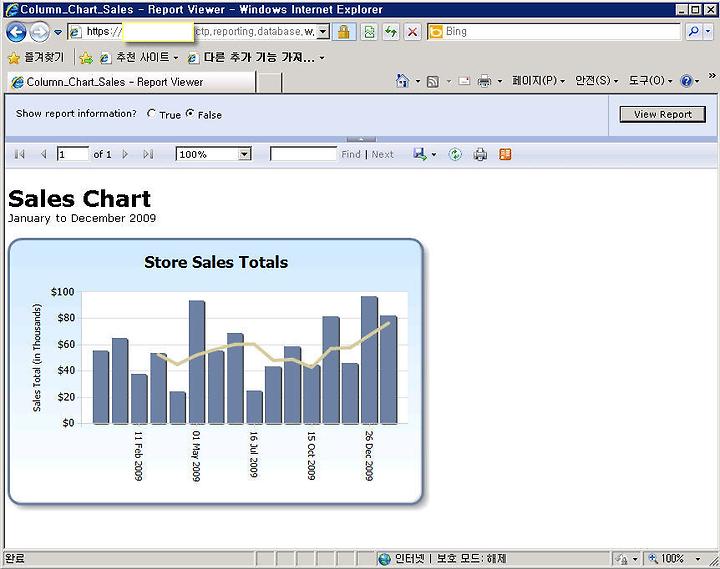Add to favorites bar star icon
Screen dimensions: 720x569
86,58
